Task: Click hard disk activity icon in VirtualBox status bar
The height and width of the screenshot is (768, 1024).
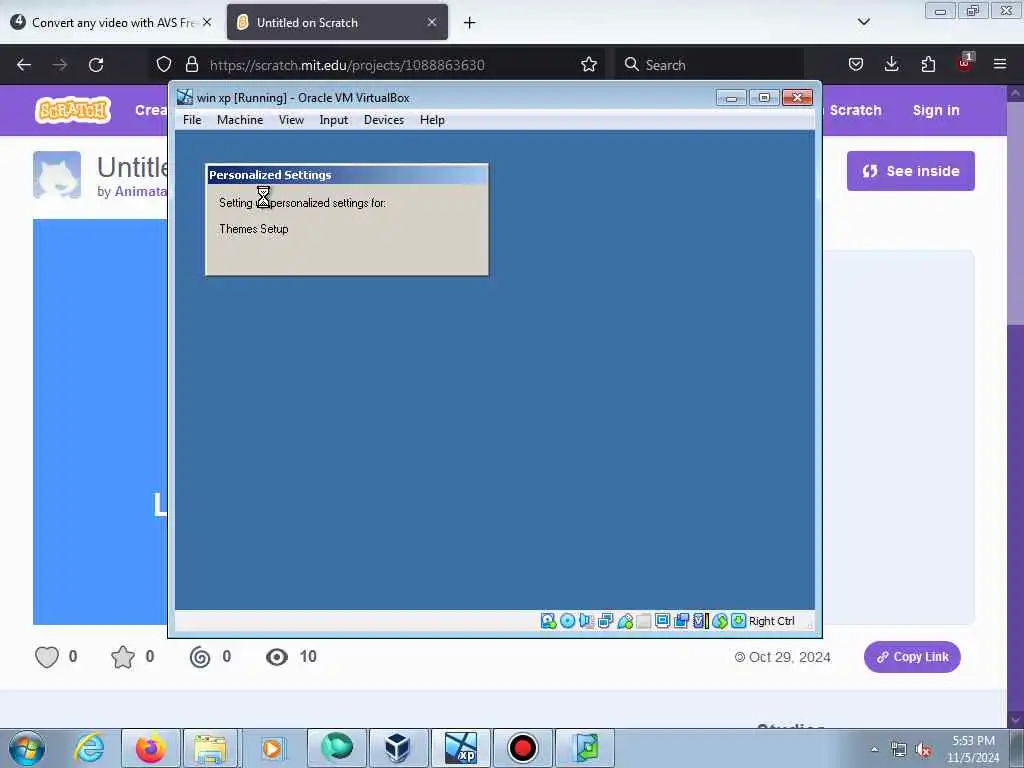Action: [548, 621]
